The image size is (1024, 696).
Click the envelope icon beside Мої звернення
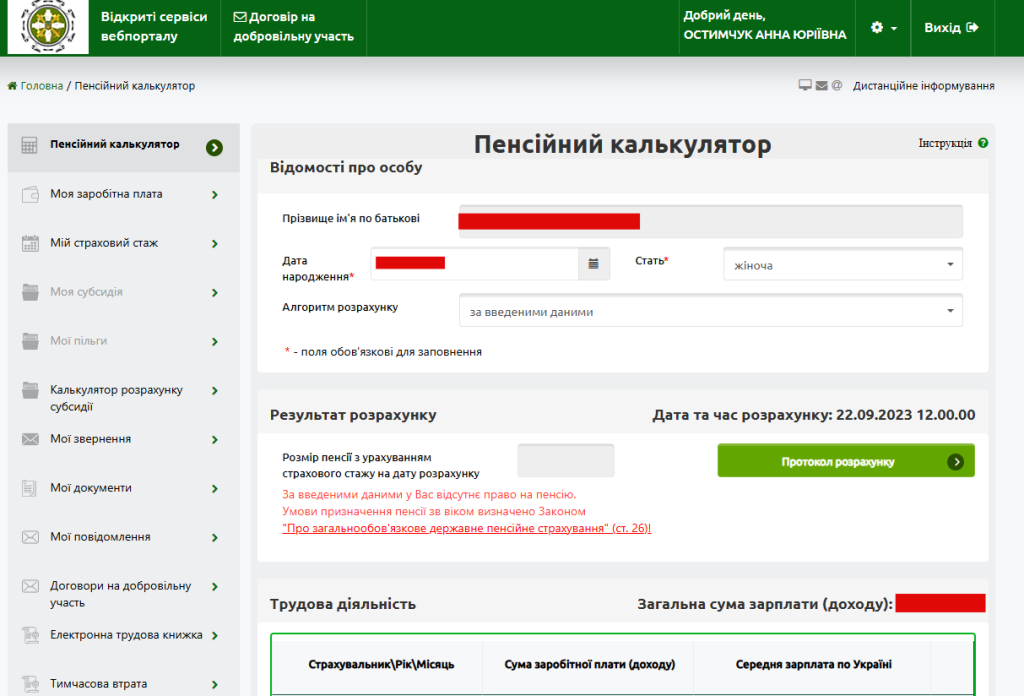coord(30,438)
